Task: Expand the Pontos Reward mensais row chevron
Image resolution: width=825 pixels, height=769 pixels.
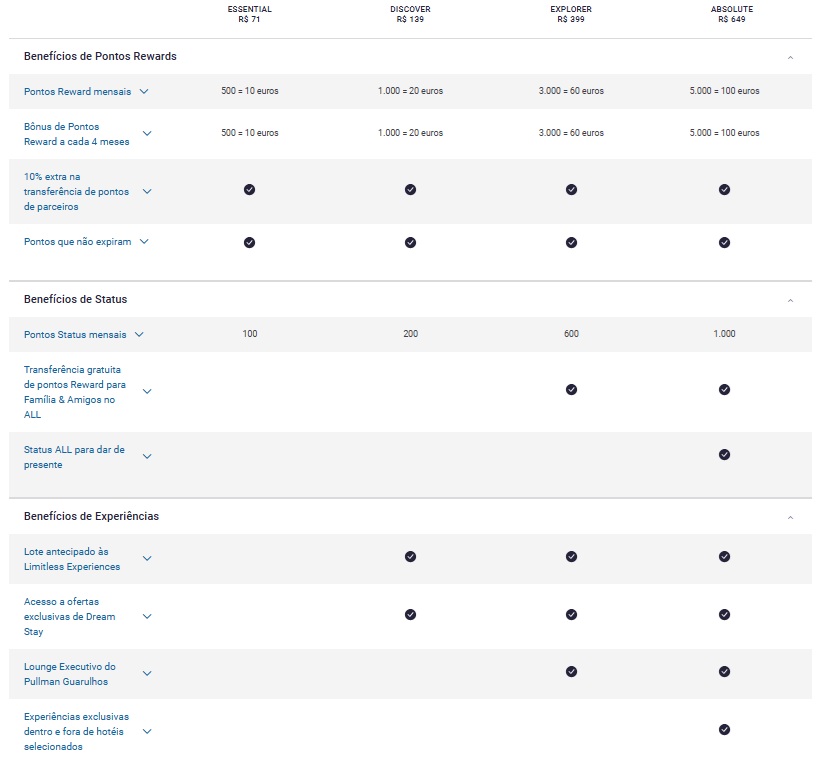Action: point(144,91)
